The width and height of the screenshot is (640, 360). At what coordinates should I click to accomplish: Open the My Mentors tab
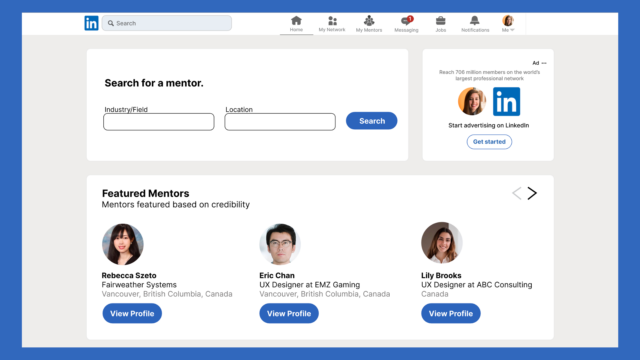point(369,24)
